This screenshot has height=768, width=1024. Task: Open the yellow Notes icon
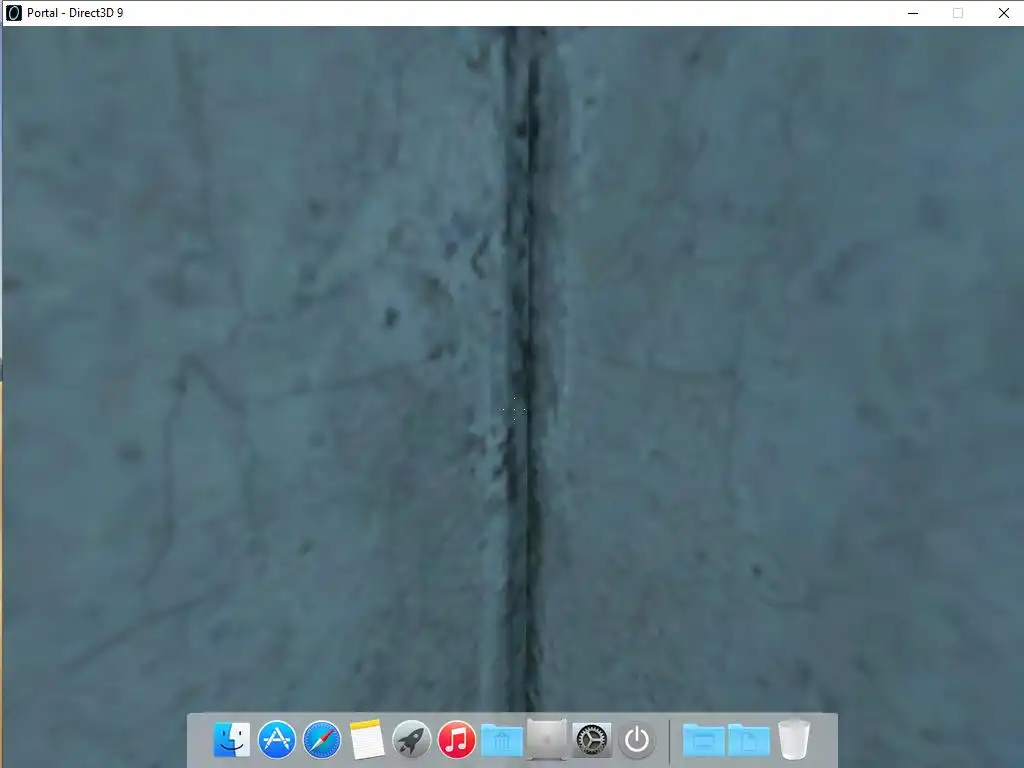pos(367,740)
